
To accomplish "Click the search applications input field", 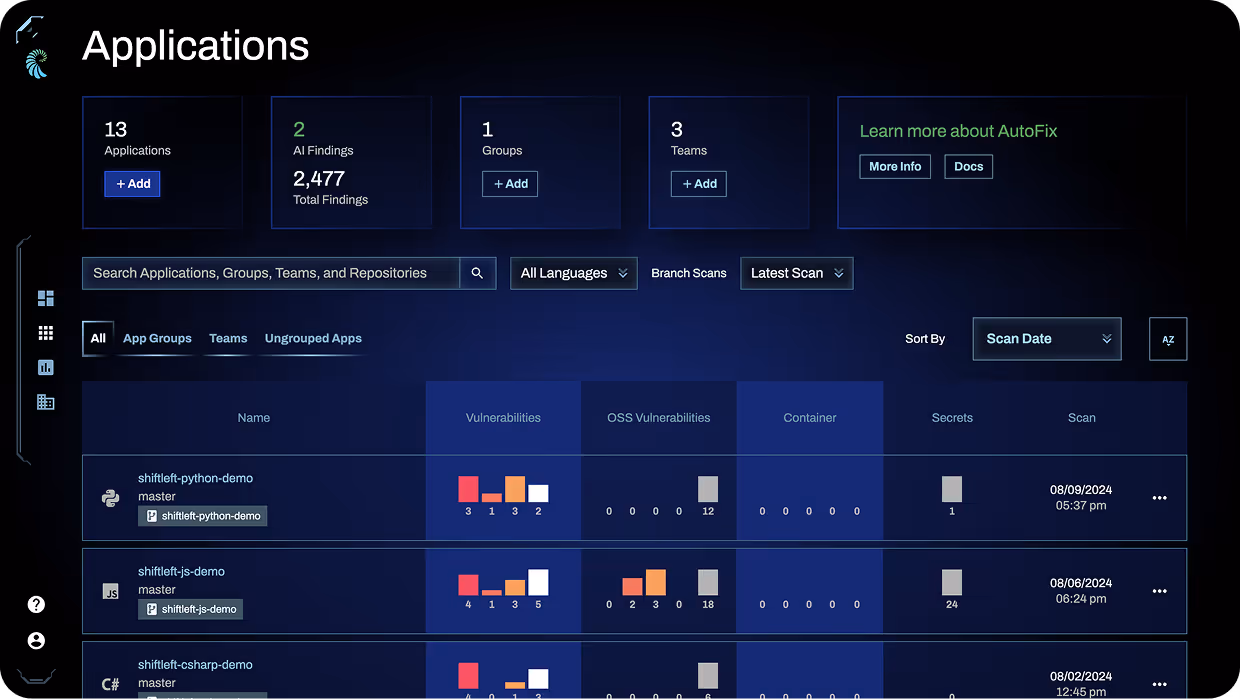I will coord(270,272).
